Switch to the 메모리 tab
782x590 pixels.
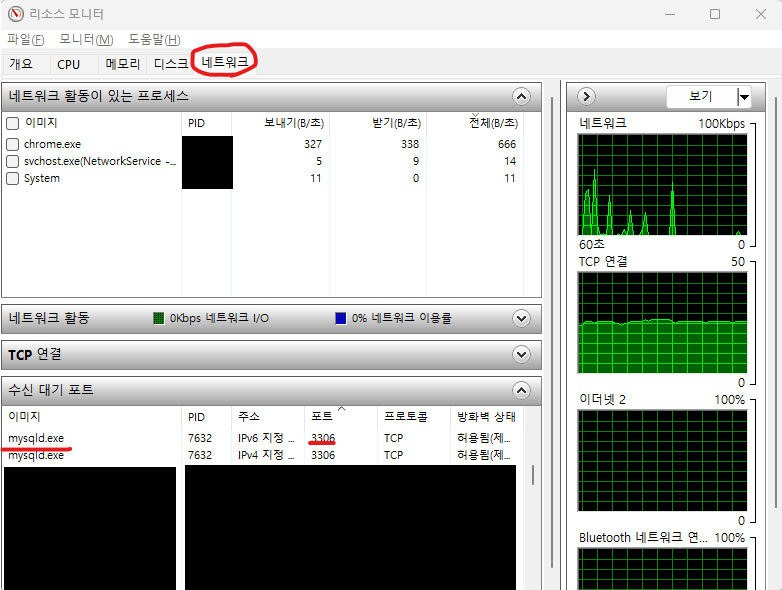(123, 64)
